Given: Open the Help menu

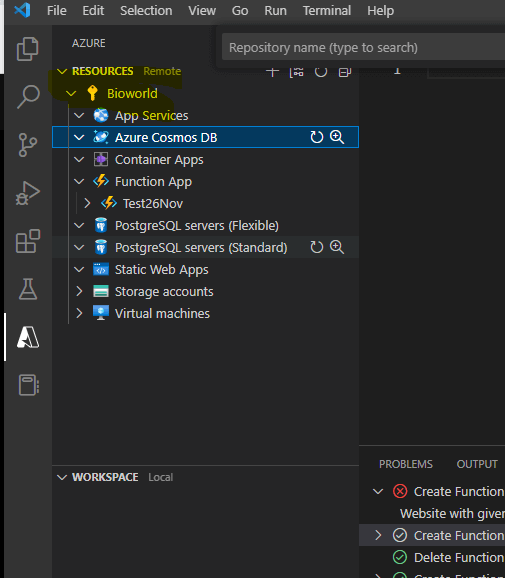Looking at the screenshot, I should coord(380,11).
